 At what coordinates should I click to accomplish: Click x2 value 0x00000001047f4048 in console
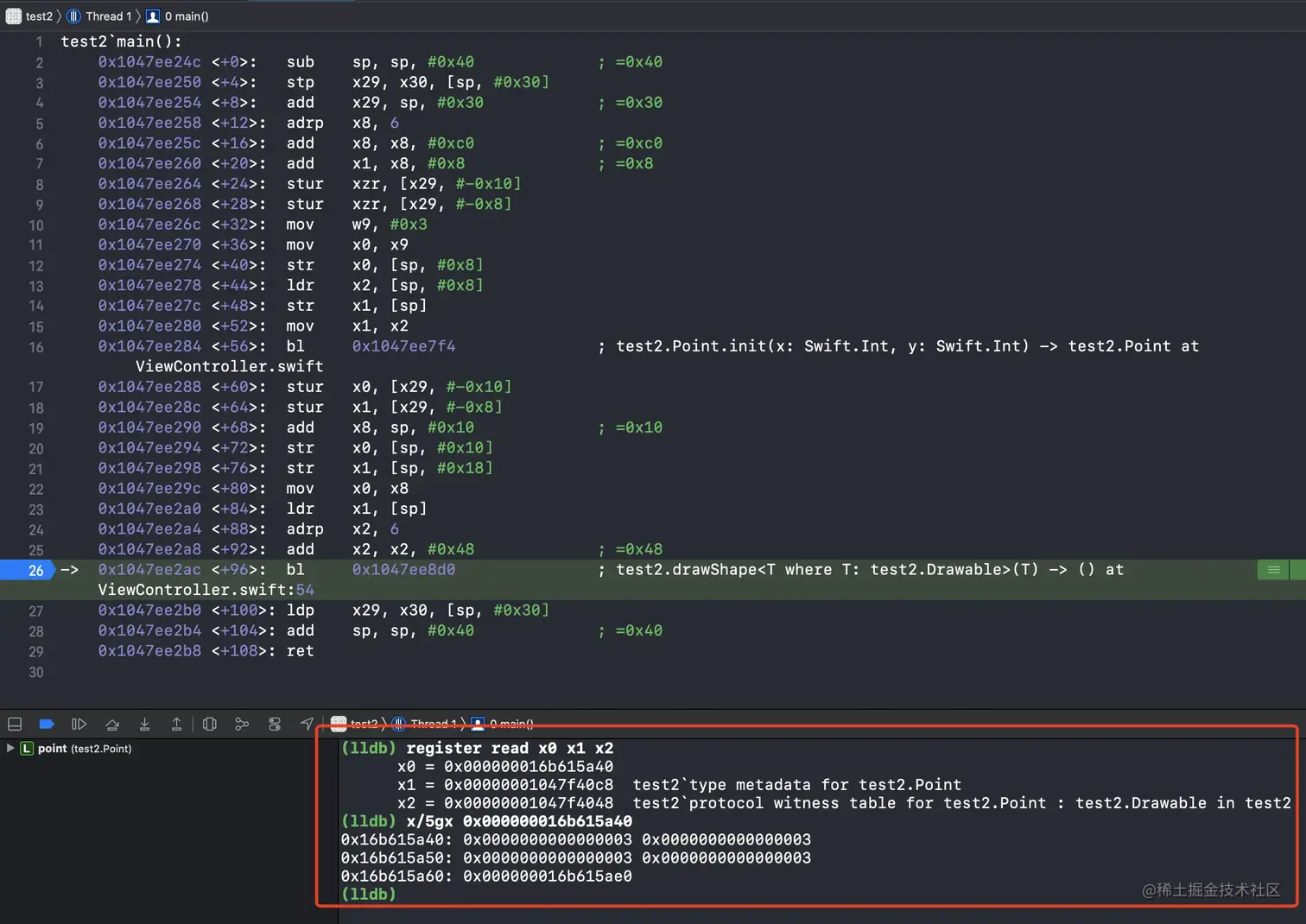pyautogui.click(x=529, y=802)
